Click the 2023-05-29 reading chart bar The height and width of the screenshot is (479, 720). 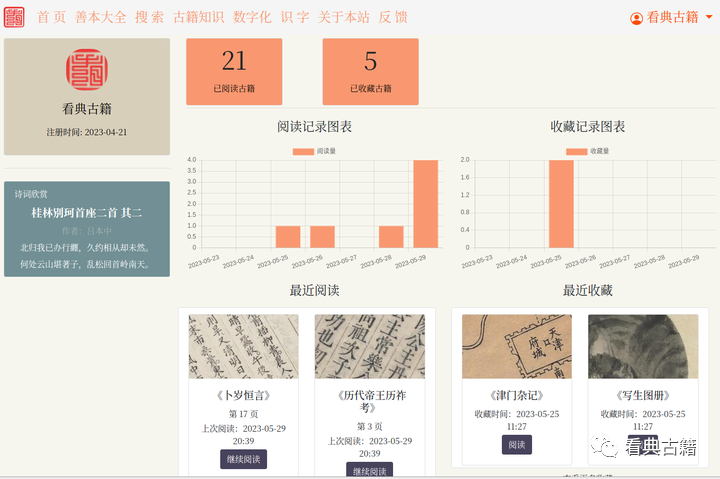425,204
